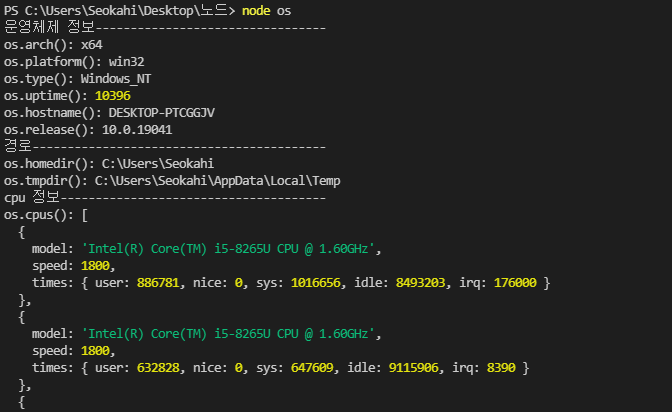Click the idle time value '8493203'
This screenshot has height=412, width=672.
tap(420, 283)
